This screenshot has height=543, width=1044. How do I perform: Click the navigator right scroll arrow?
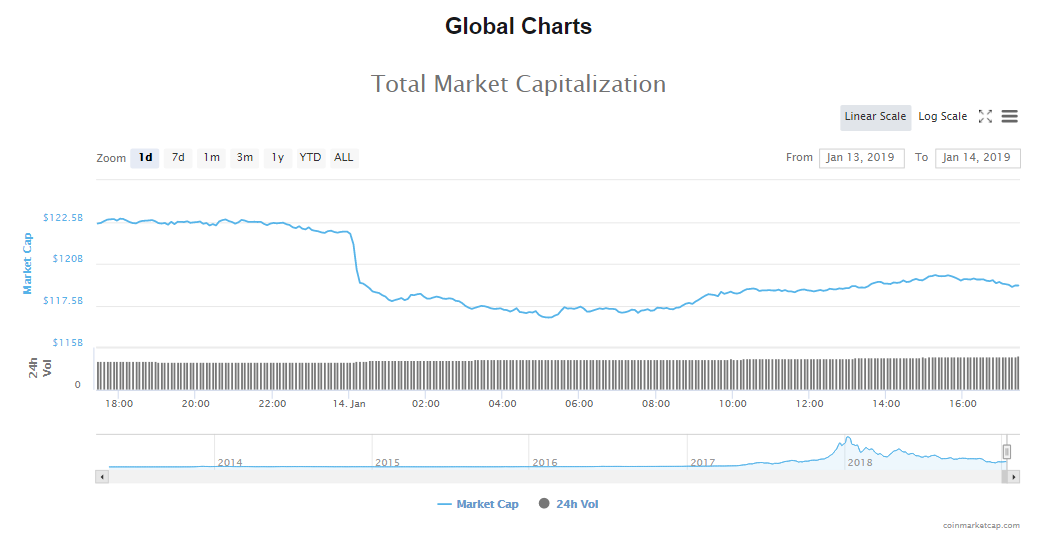point(1014,477)
